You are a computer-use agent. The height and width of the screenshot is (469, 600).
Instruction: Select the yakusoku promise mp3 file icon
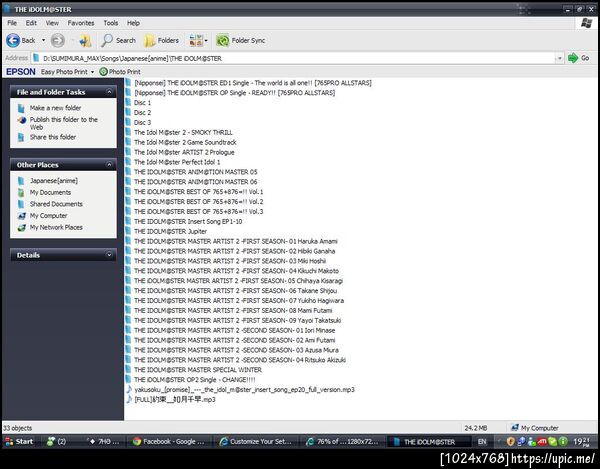(129, 389)
